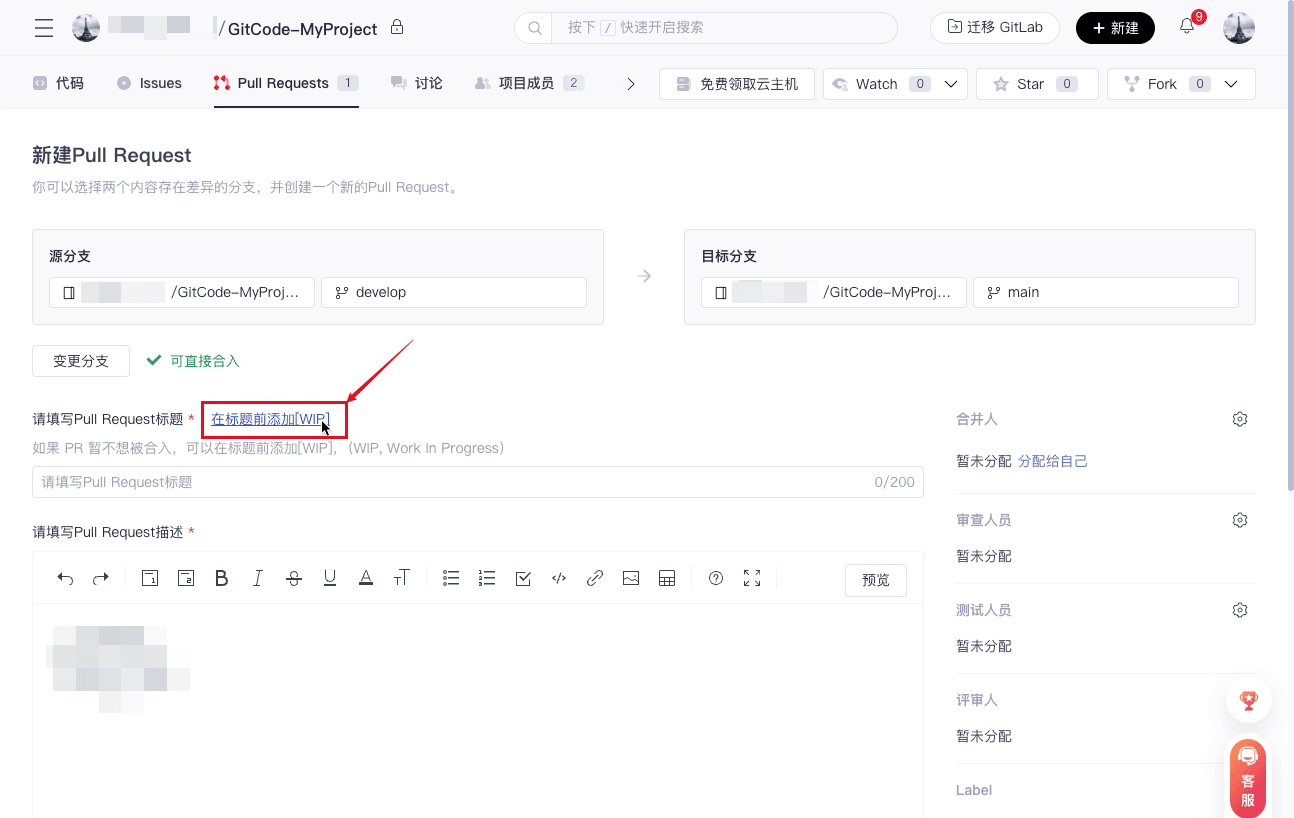Open the 讨论 tab
Screen dimensions: 1294x818
[417, 83]
